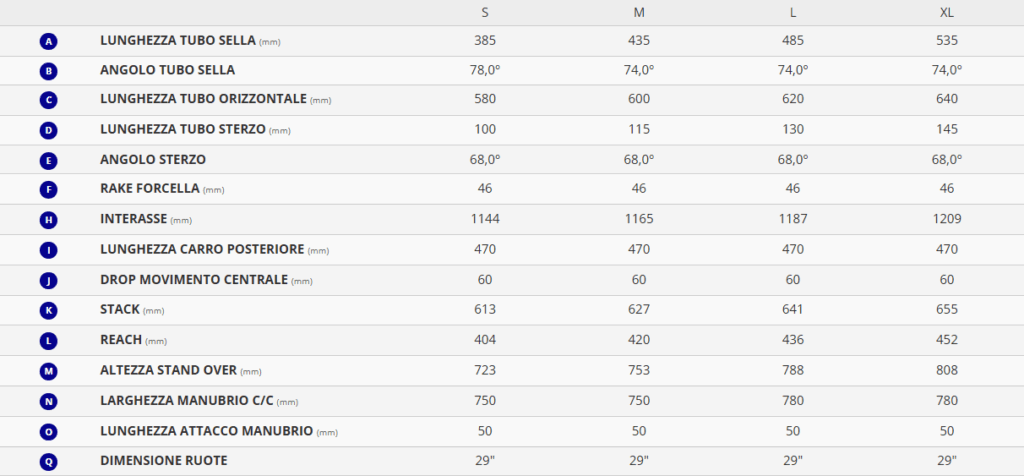Click the K badge next to Stack
1024x476 pixels.
(x=49, y=310)
